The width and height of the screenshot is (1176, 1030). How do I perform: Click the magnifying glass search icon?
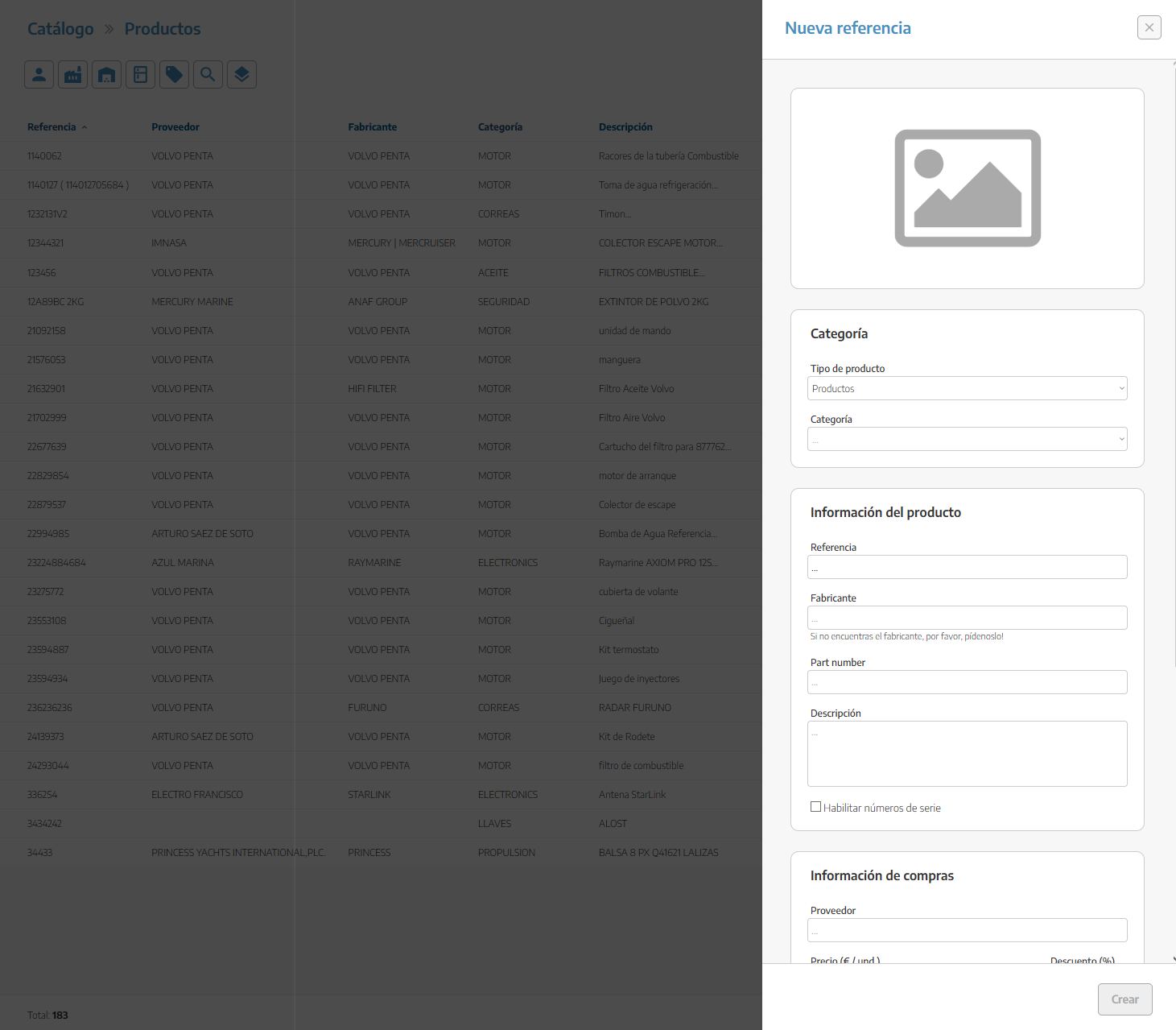click(x=208, y=75)
